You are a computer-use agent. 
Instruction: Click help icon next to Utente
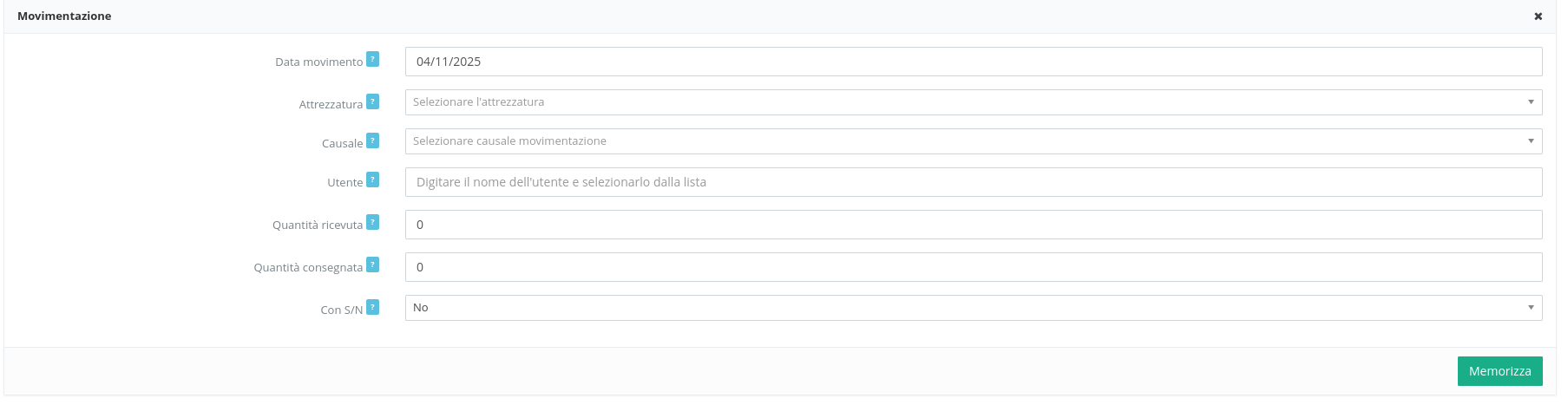(x=372, y=180)
